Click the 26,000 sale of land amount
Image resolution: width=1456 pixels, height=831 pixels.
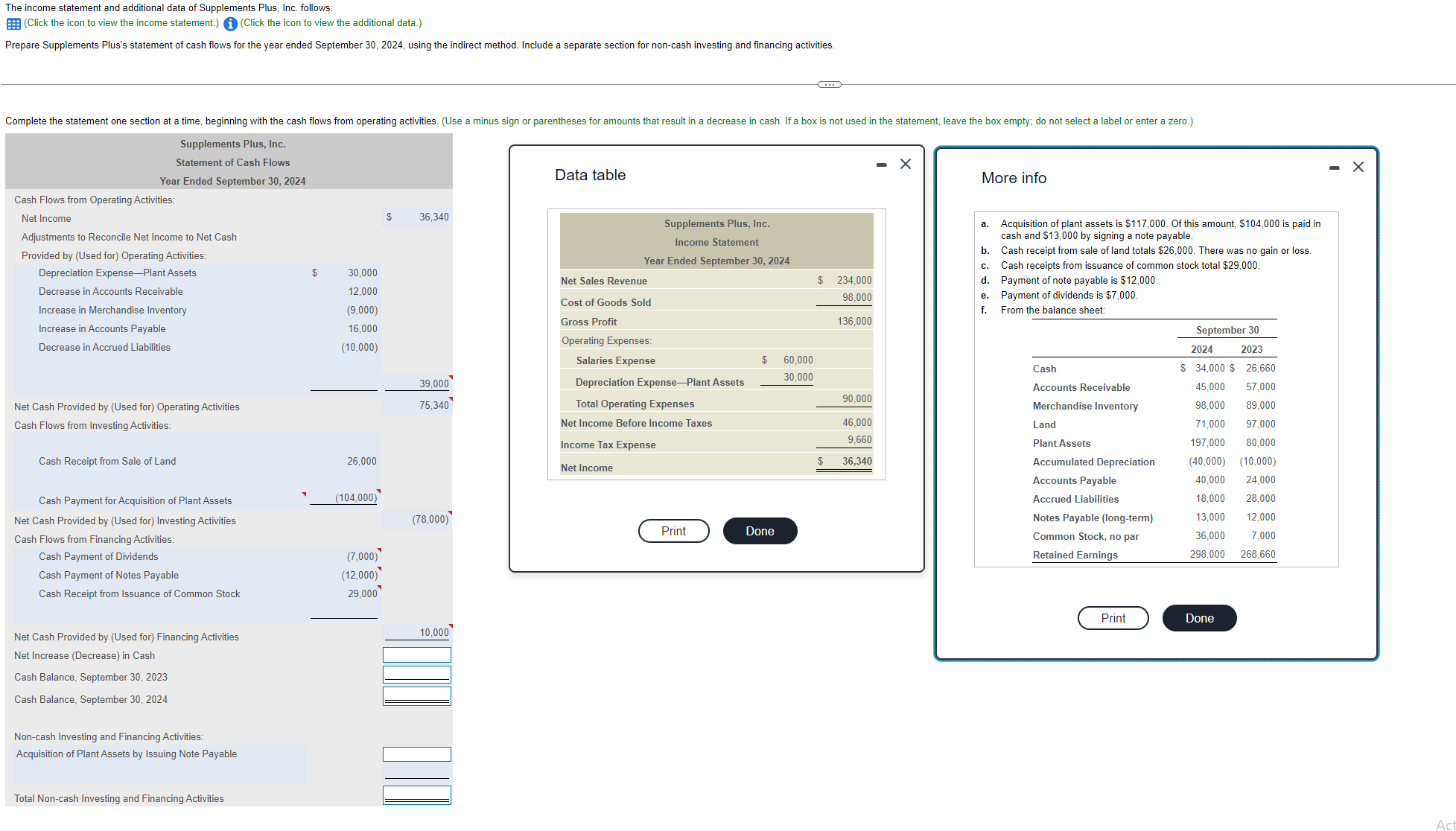[362, 462]
